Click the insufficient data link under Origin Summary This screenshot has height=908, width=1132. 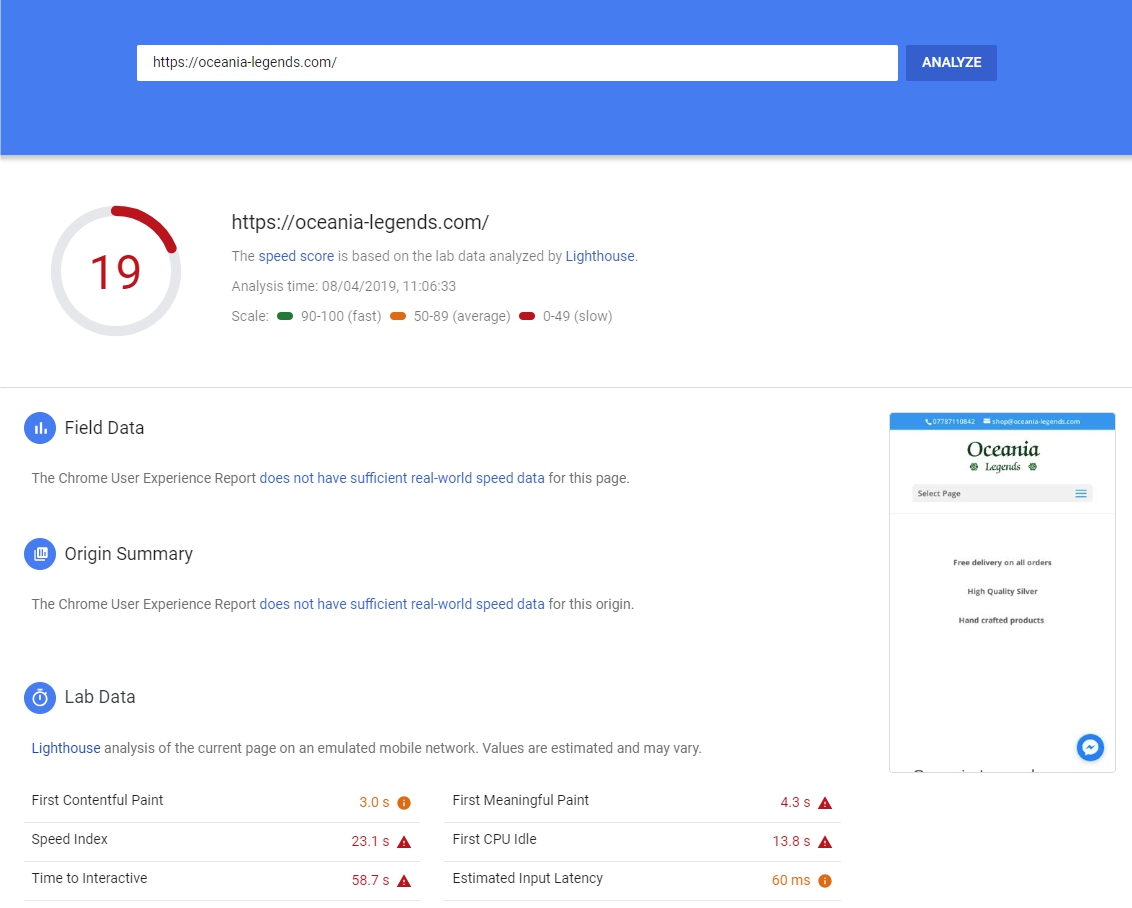click(402, 604)
